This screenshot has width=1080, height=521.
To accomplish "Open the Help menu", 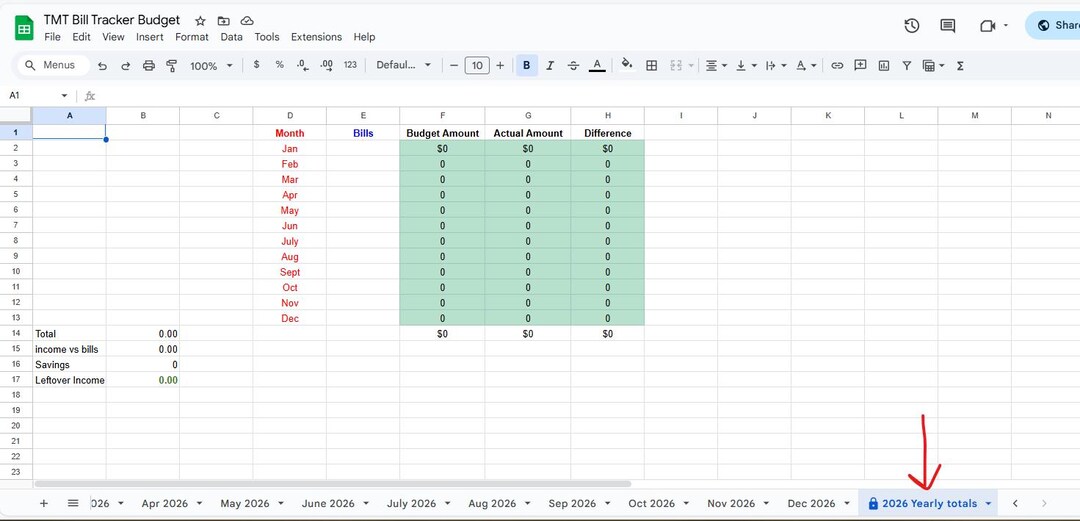I will point(364,37).
